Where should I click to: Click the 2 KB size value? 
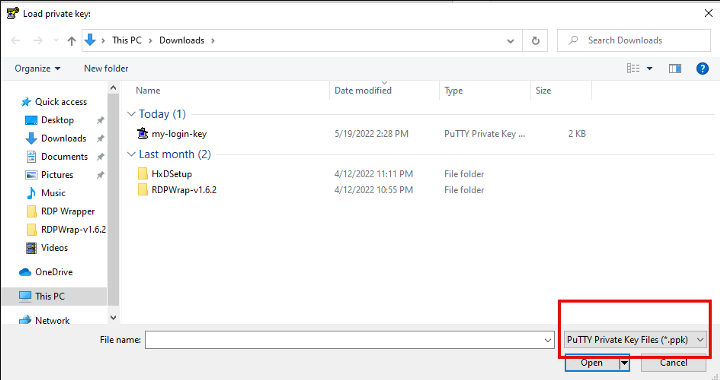click(x=577, y=134)
